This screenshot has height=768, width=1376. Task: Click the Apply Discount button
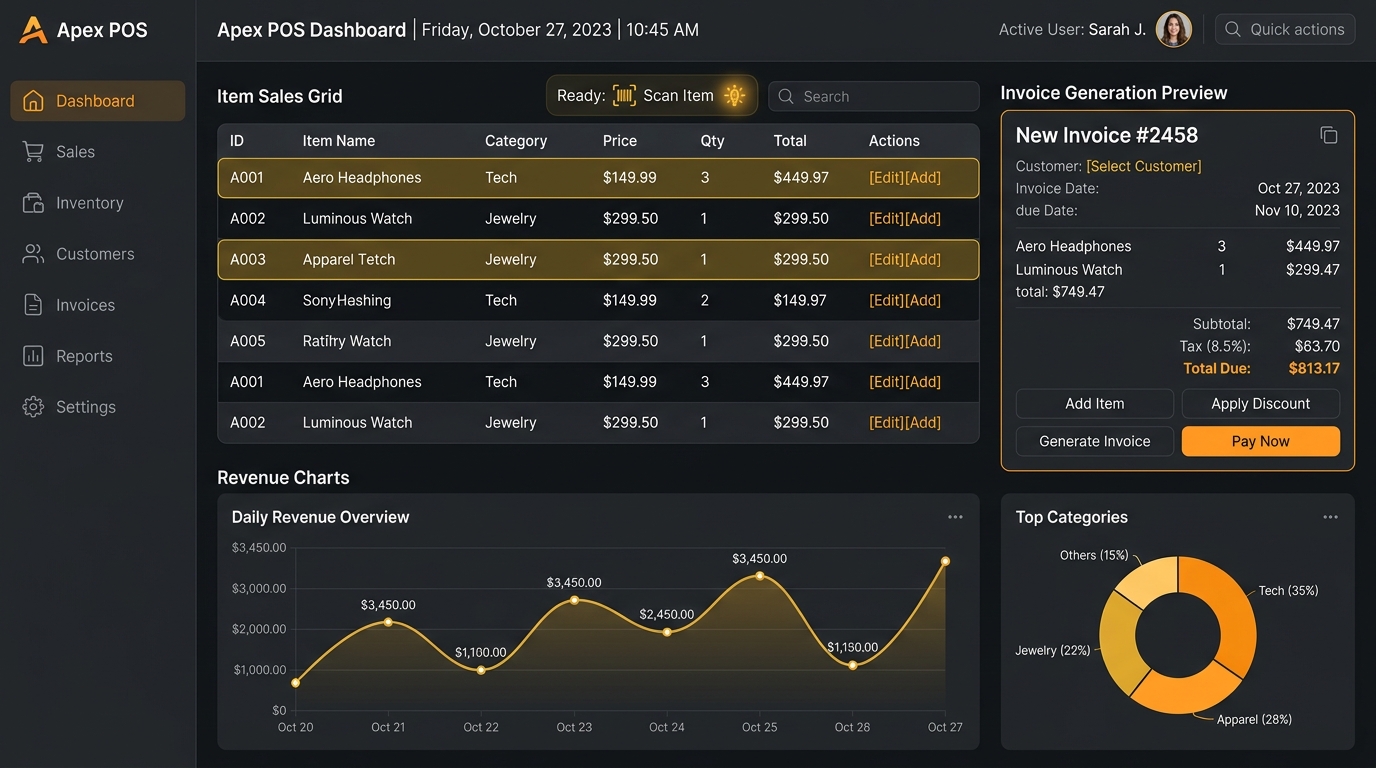(1261, 404)
